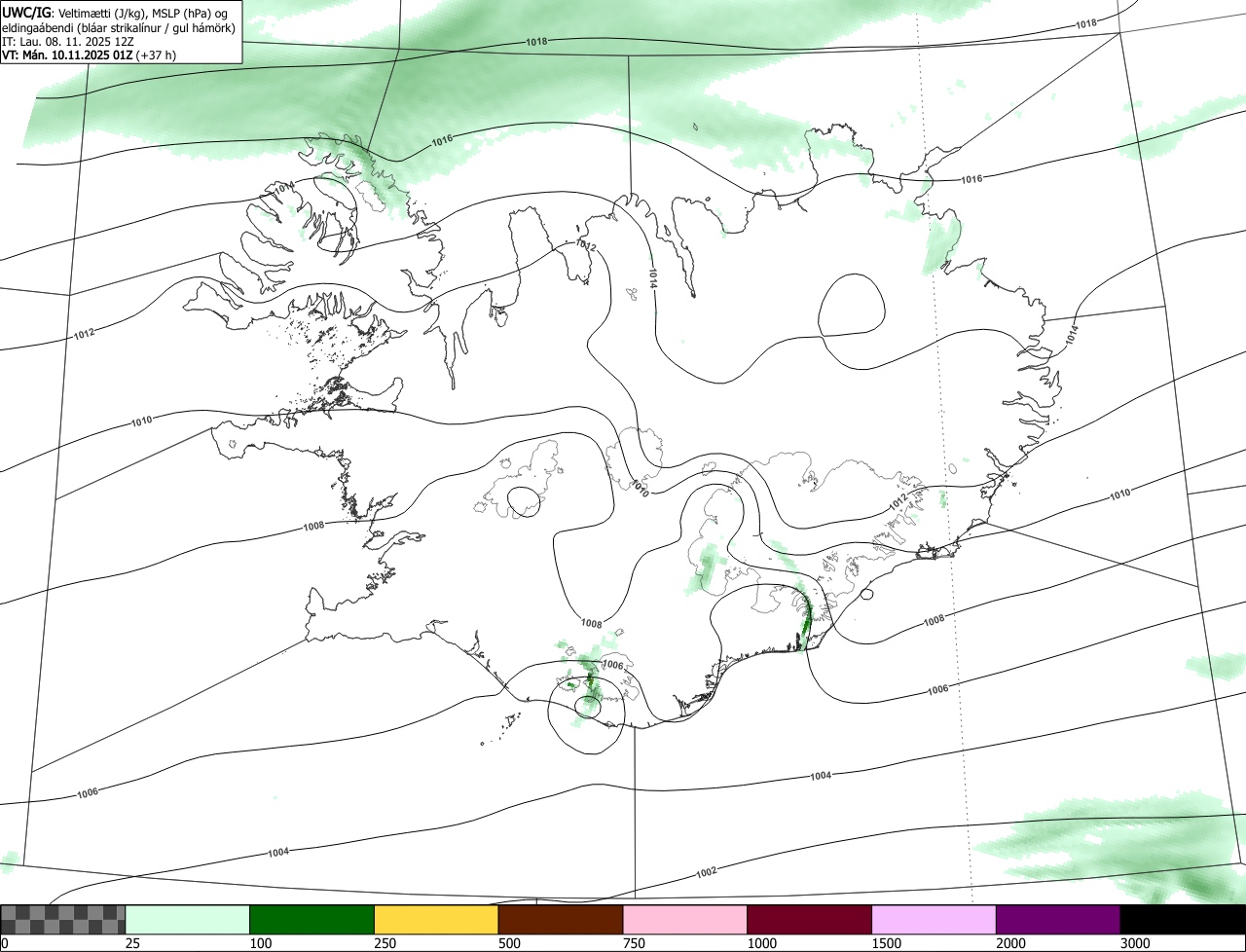Click the initial time "IT: Lau. 08. 11. 2025 12Z"

67,42
